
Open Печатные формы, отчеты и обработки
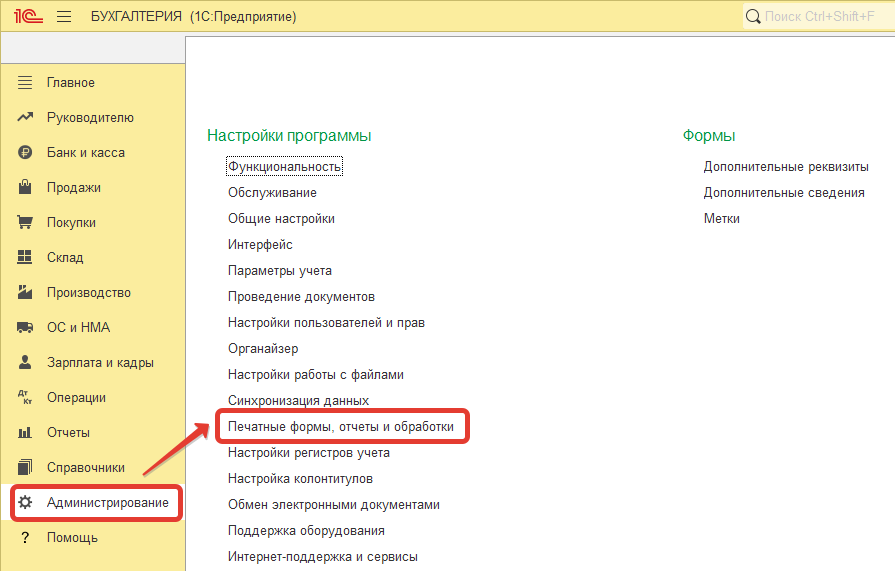point(341,426)
